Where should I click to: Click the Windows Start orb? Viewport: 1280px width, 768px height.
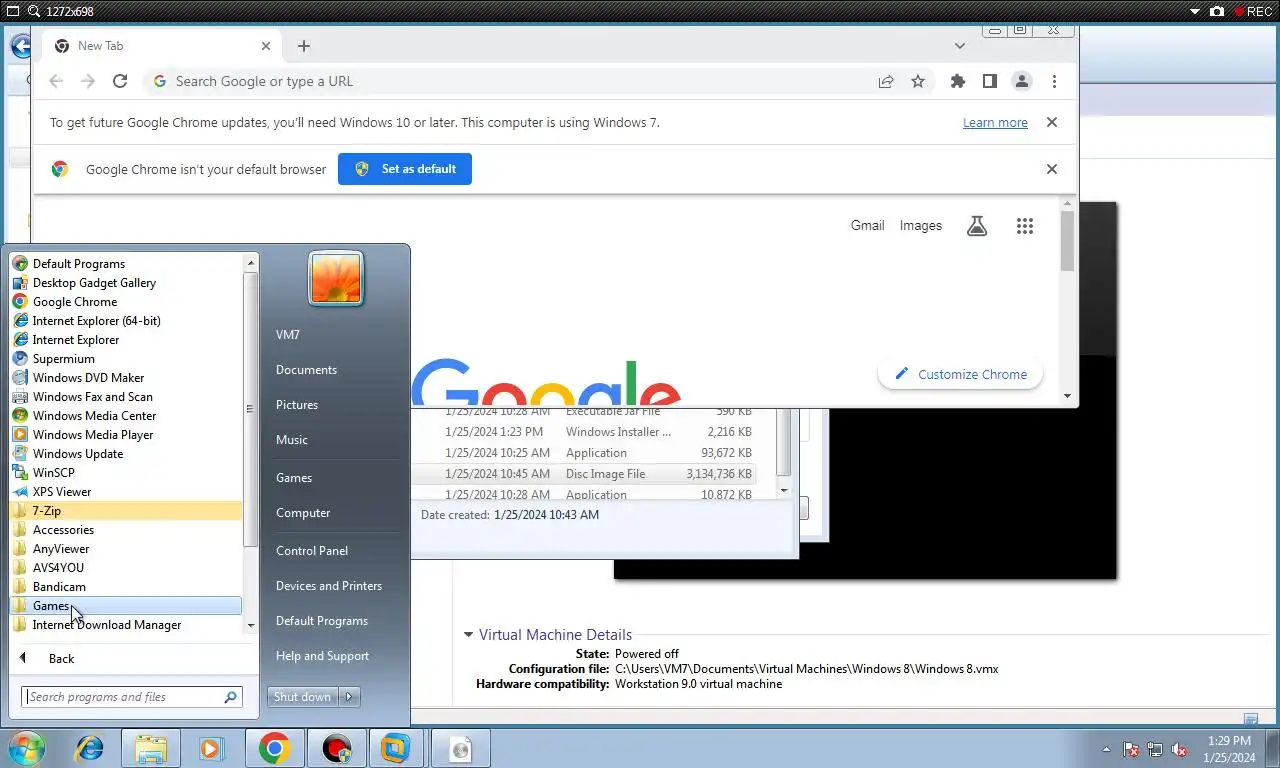27,747
